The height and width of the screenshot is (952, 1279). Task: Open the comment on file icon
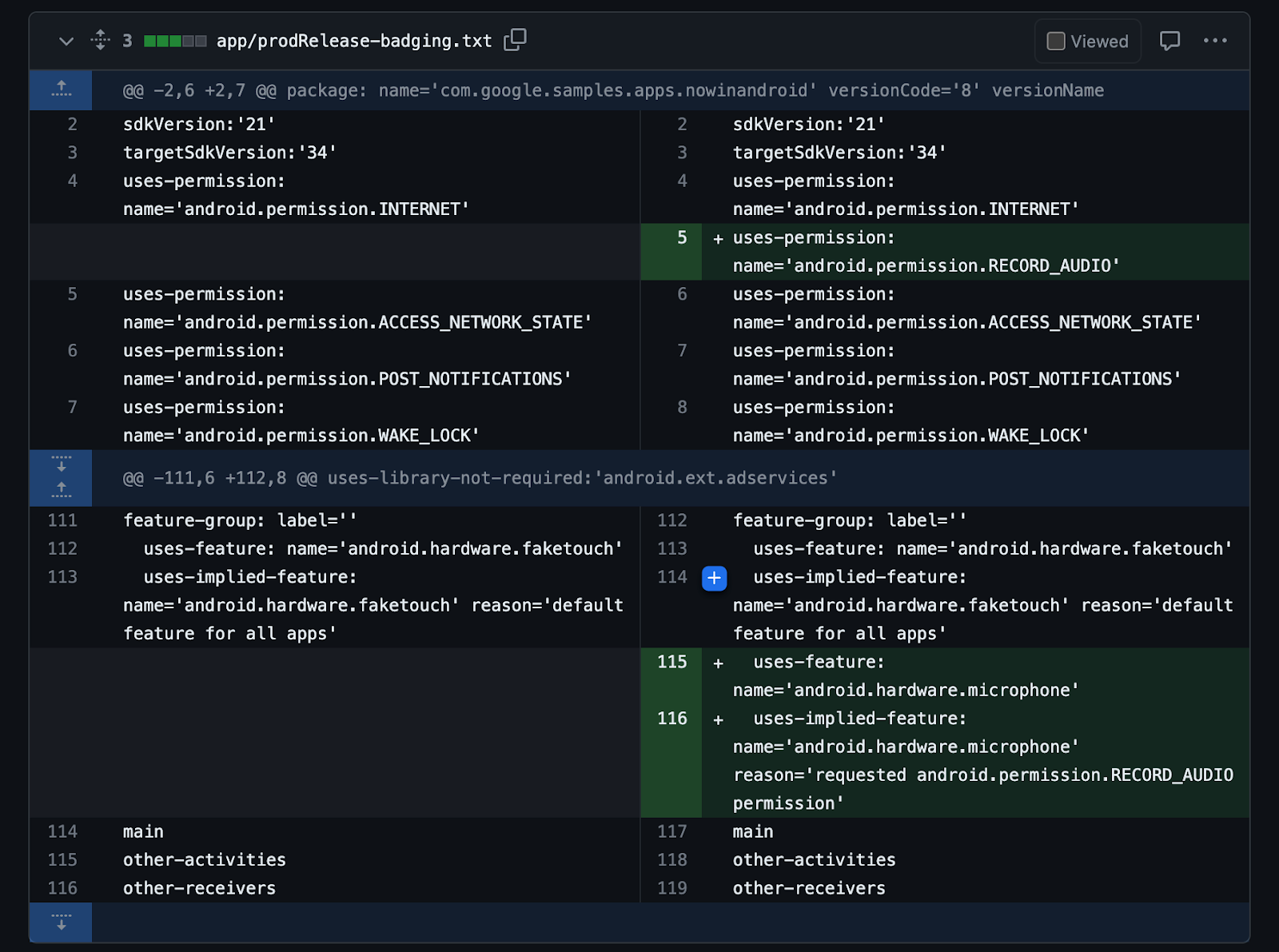(1169, 41)
